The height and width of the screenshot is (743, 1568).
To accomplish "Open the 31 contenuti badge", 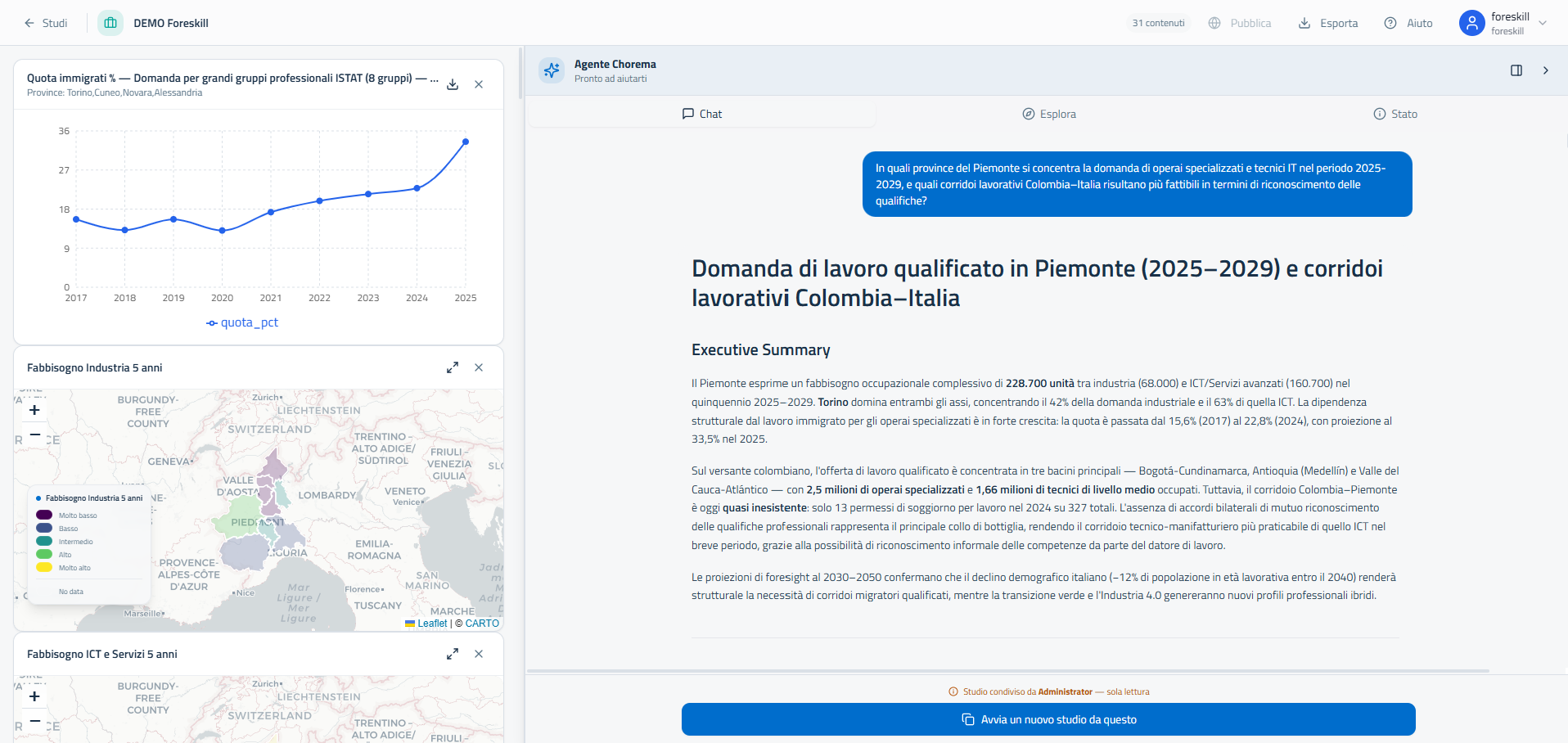I will click(1158, 23).
